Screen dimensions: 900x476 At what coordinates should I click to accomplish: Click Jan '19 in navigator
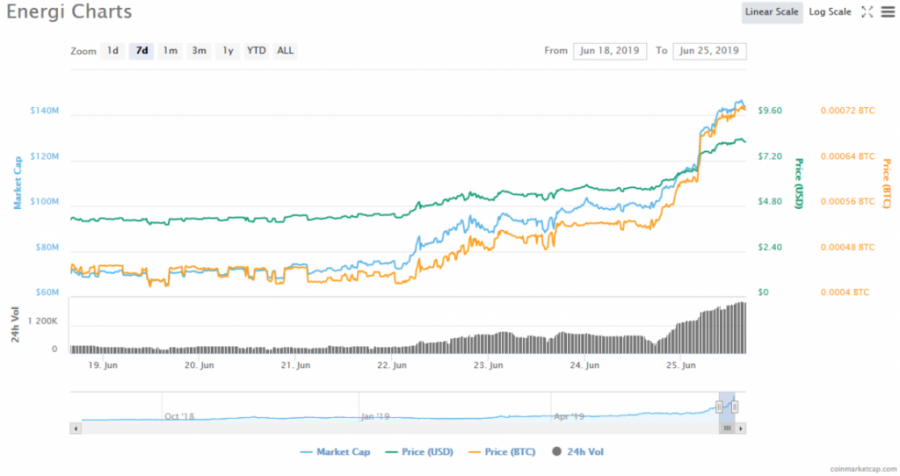pos(375,416)
